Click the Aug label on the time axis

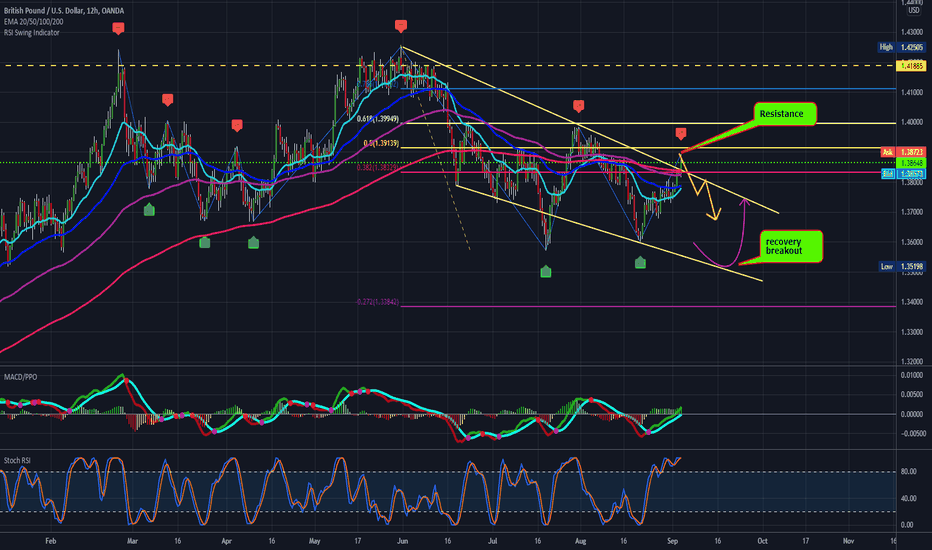[581, 541]
